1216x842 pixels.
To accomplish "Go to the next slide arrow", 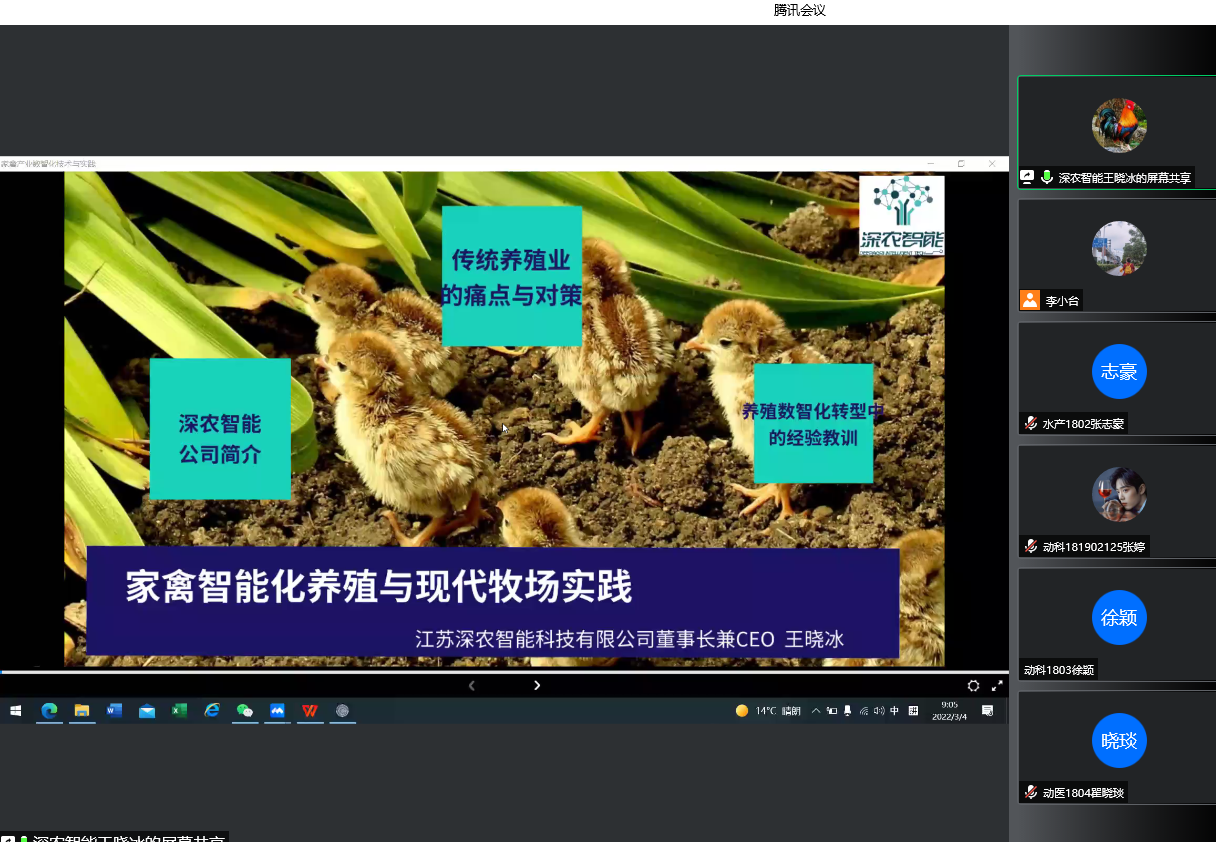I will (537, 686).
